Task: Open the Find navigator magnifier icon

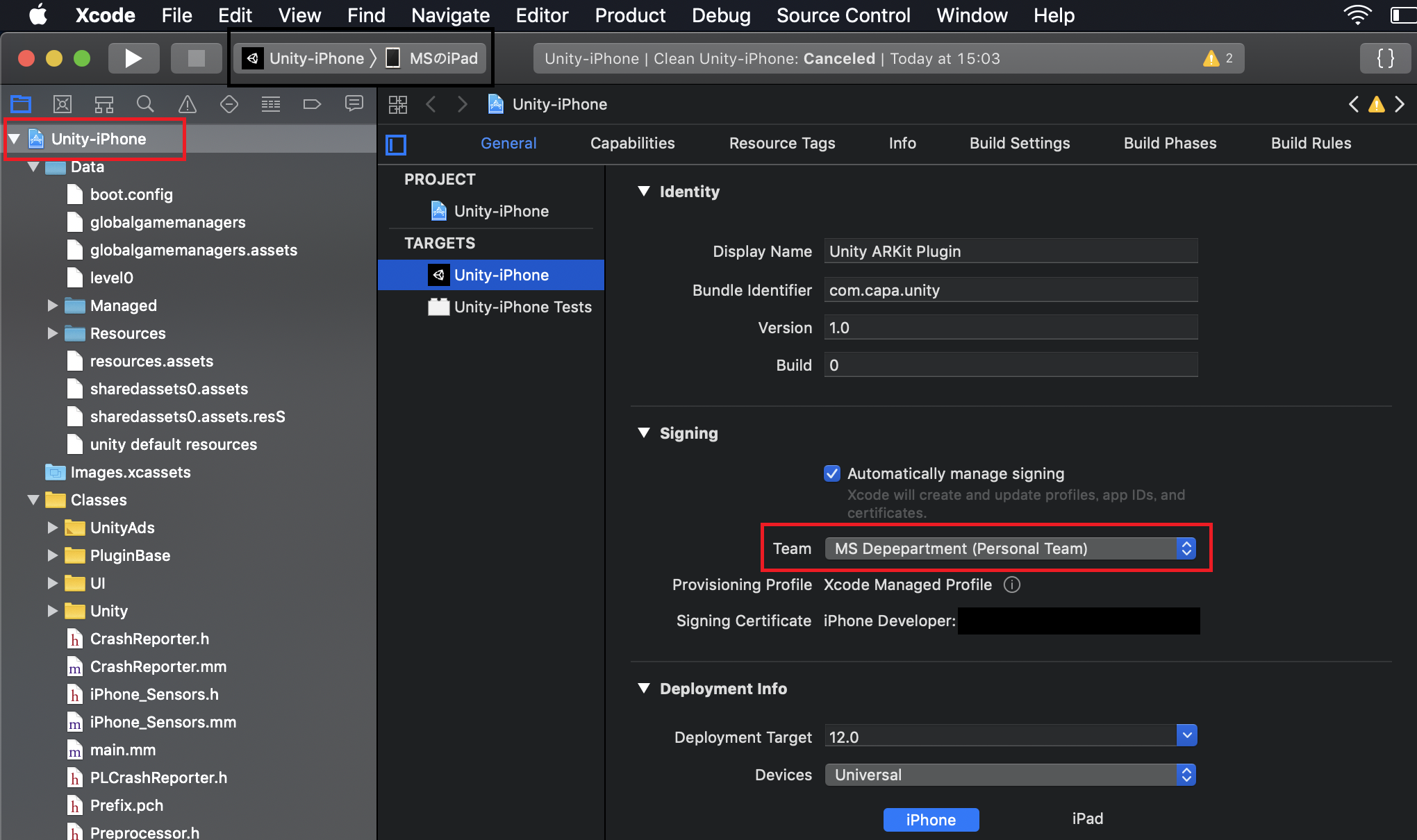Action: coord(145,104)
